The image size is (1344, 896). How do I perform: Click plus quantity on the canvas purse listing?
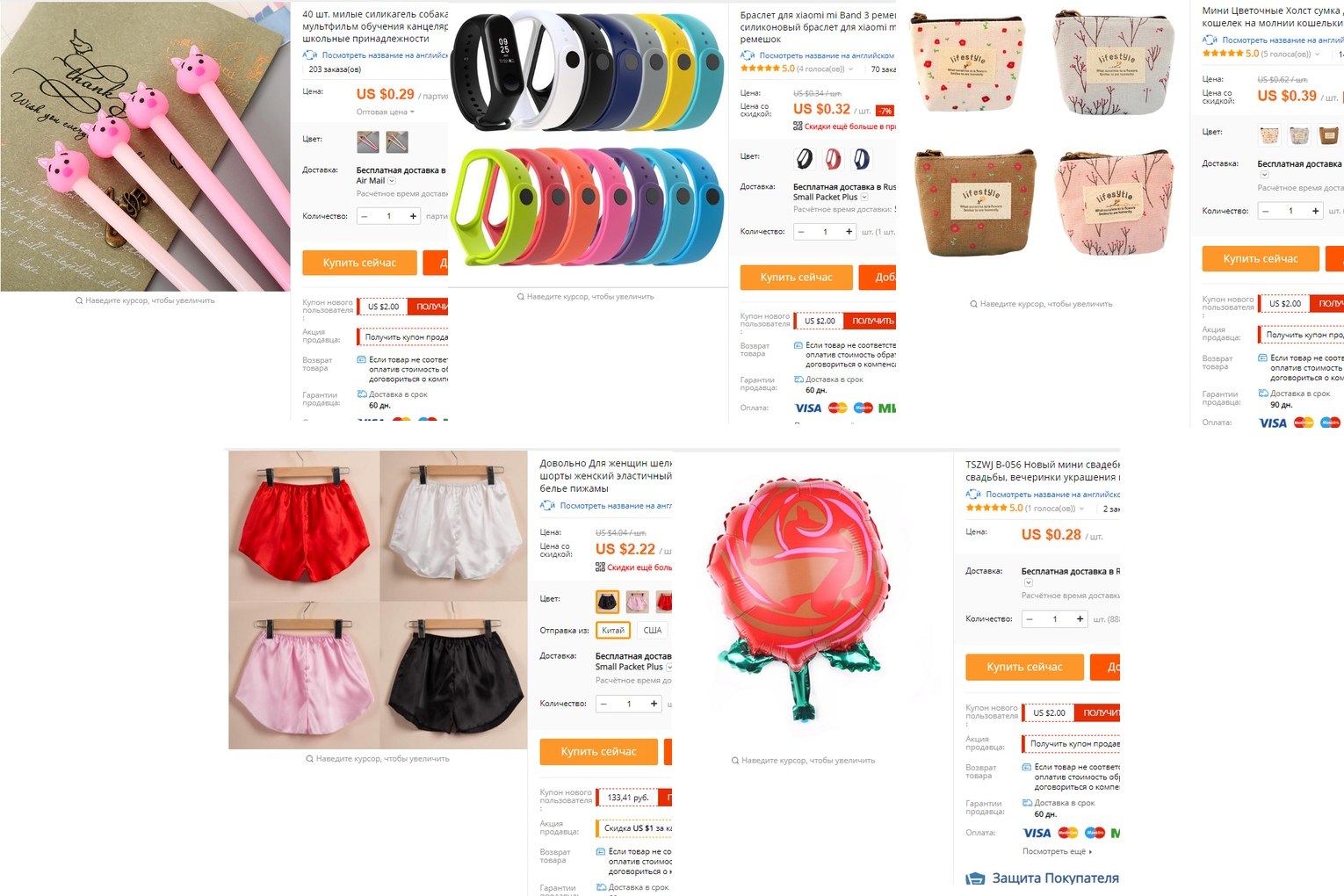(1315, 211)
